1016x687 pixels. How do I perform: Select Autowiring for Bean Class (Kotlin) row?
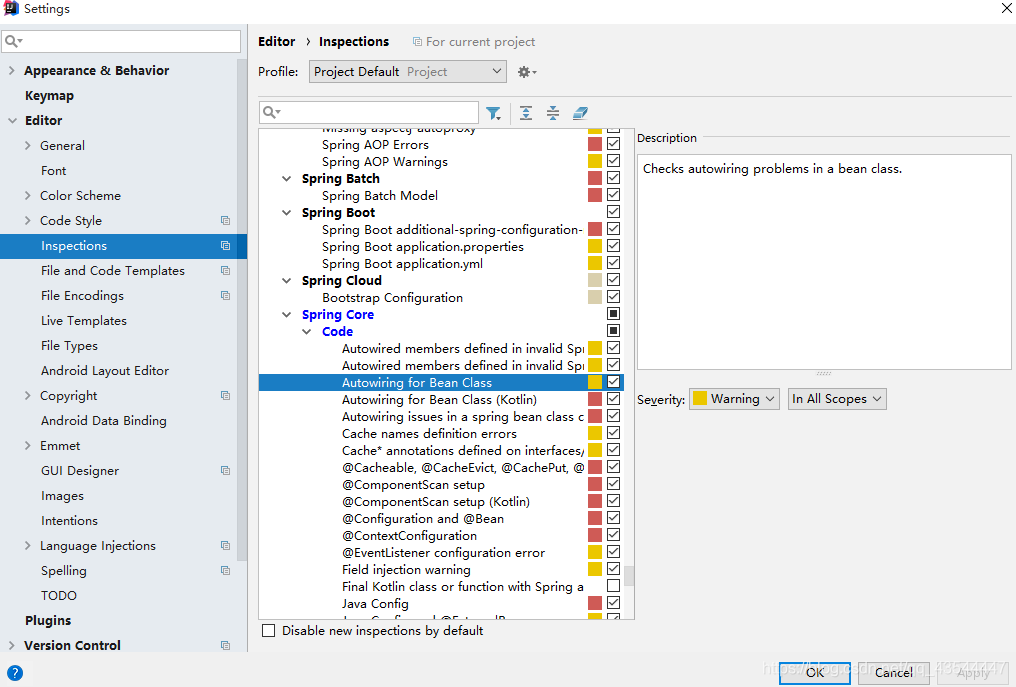(x=441, y=399)
